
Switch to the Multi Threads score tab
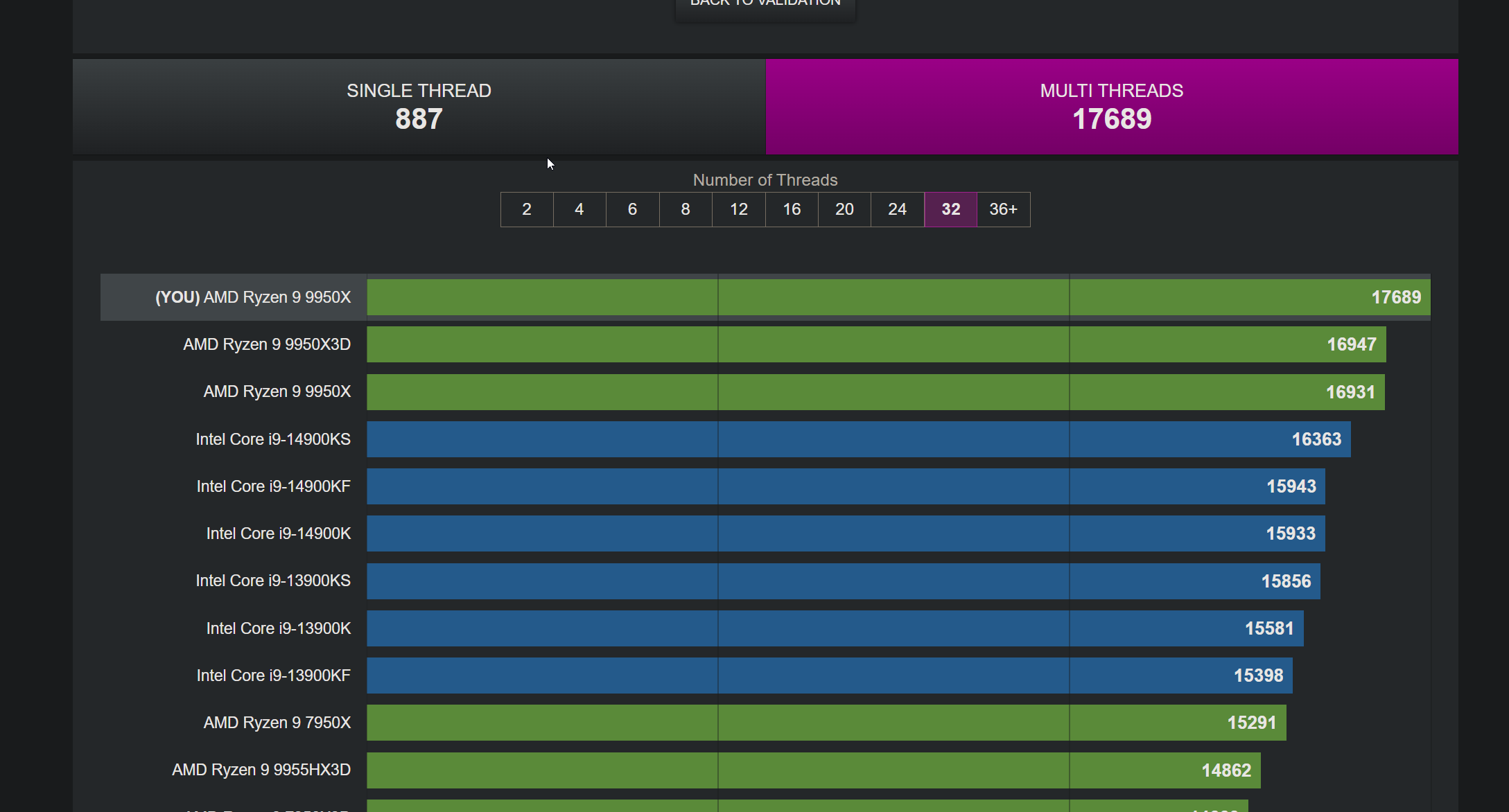tap(1111, 107)
